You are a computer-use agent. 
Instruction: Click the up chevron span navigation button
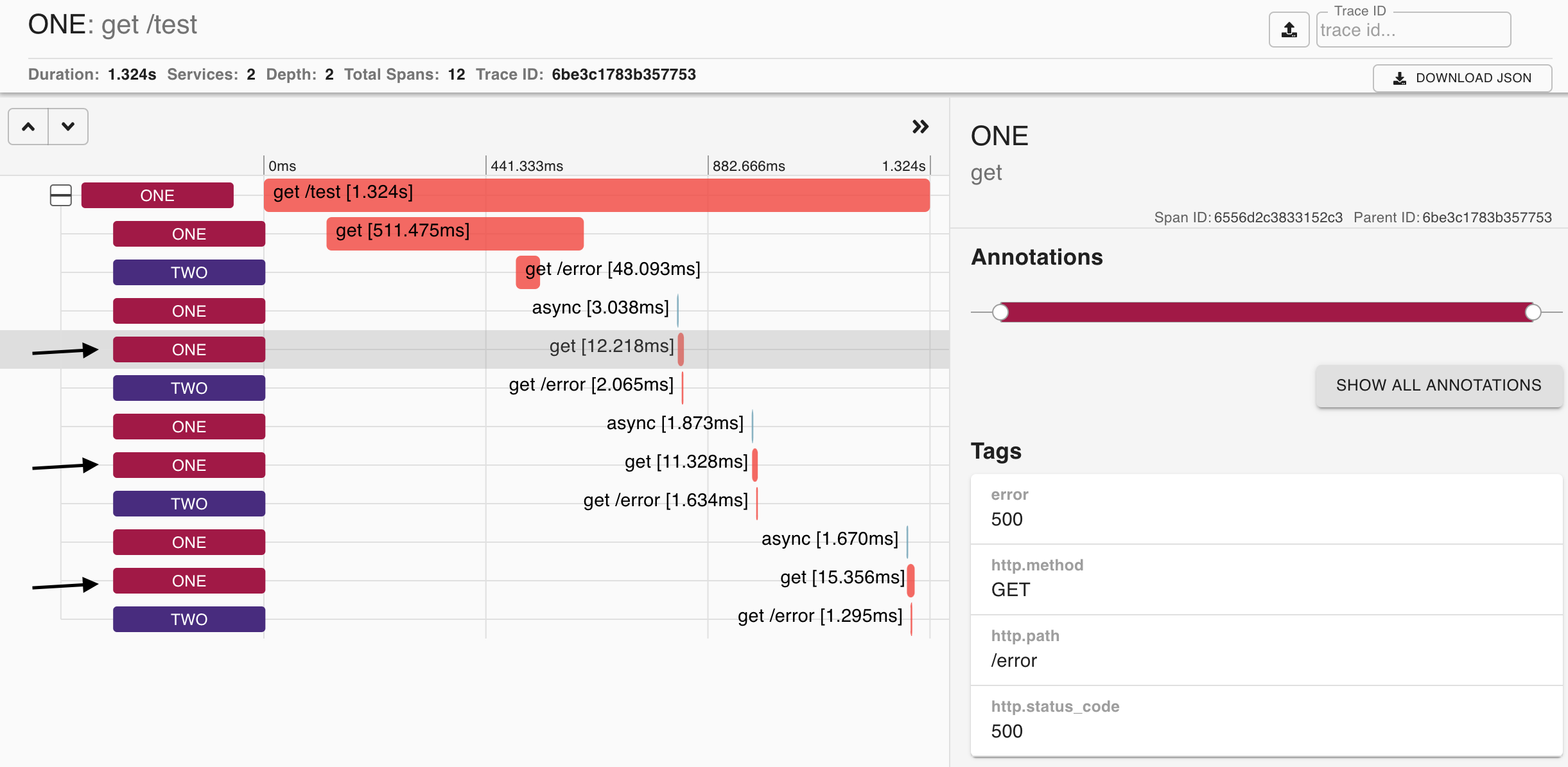(28, 127)
